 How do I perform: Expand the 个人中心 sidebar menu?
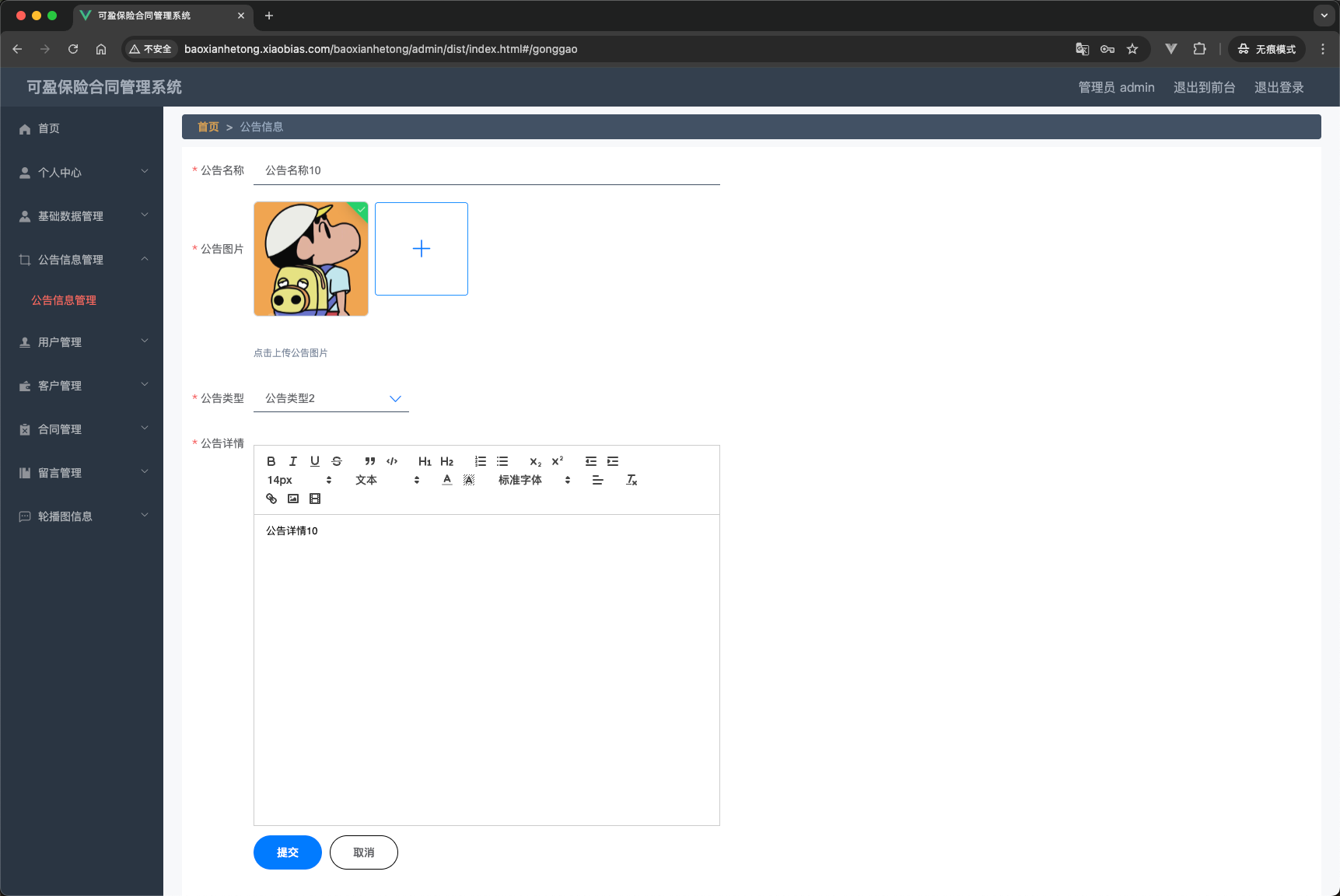82,173
